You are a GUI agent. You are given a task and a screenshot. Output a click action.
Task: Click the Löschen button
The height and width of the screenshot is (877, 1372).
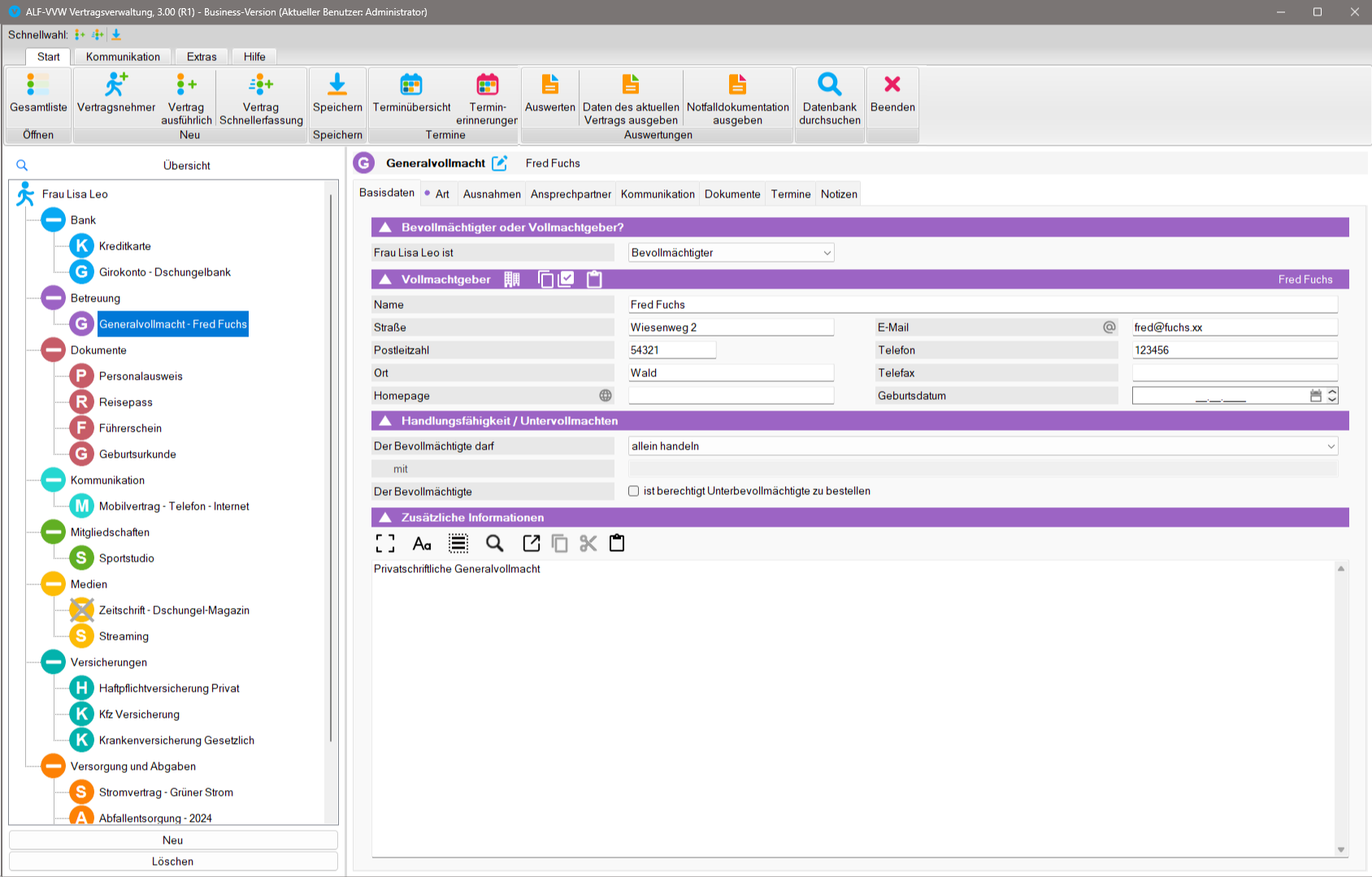[173, 862]
